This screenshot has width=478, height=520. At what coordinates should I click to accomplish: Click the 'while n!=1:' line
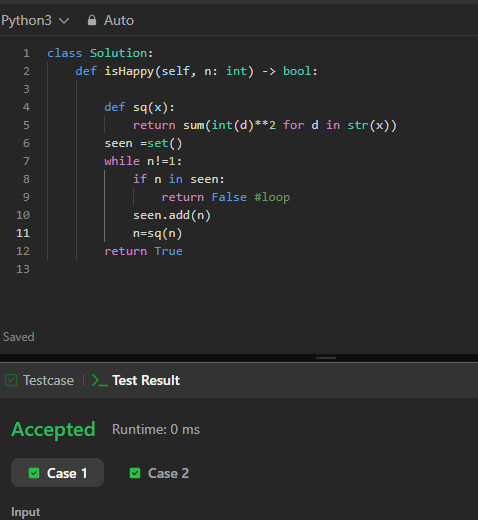click(143, 161)
